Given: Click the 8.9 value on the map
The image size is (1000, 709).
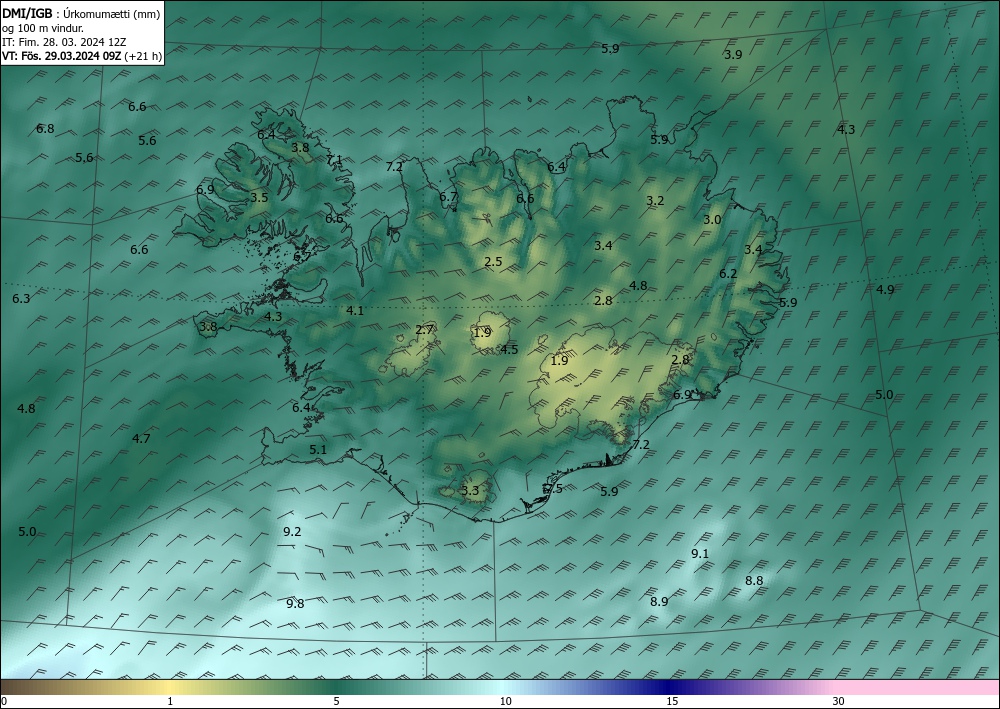Looking at the screenshot, I should pyautogui.click(x=659, y=601).
